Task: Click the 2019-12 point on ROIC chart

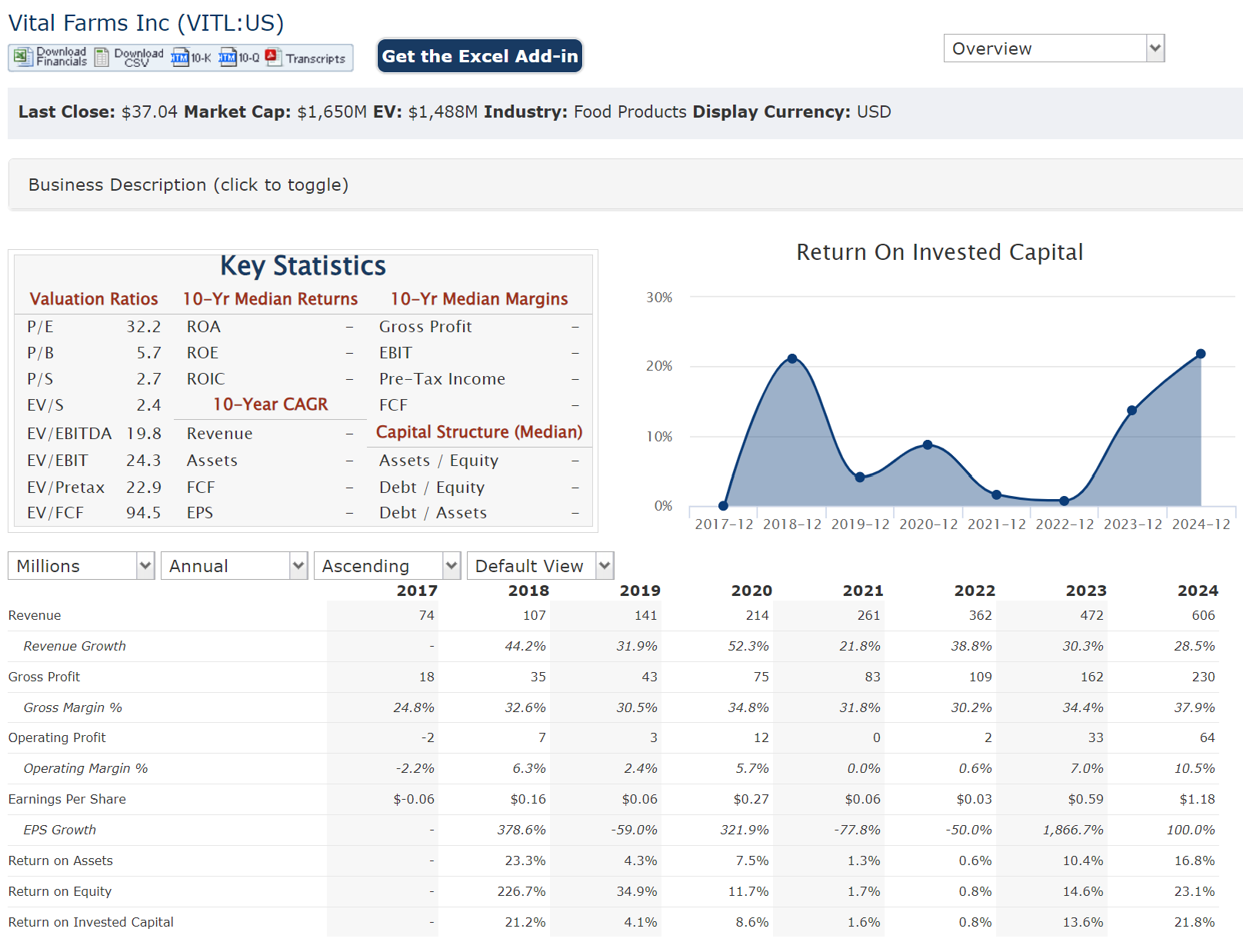Action: [x=860, y=477]
